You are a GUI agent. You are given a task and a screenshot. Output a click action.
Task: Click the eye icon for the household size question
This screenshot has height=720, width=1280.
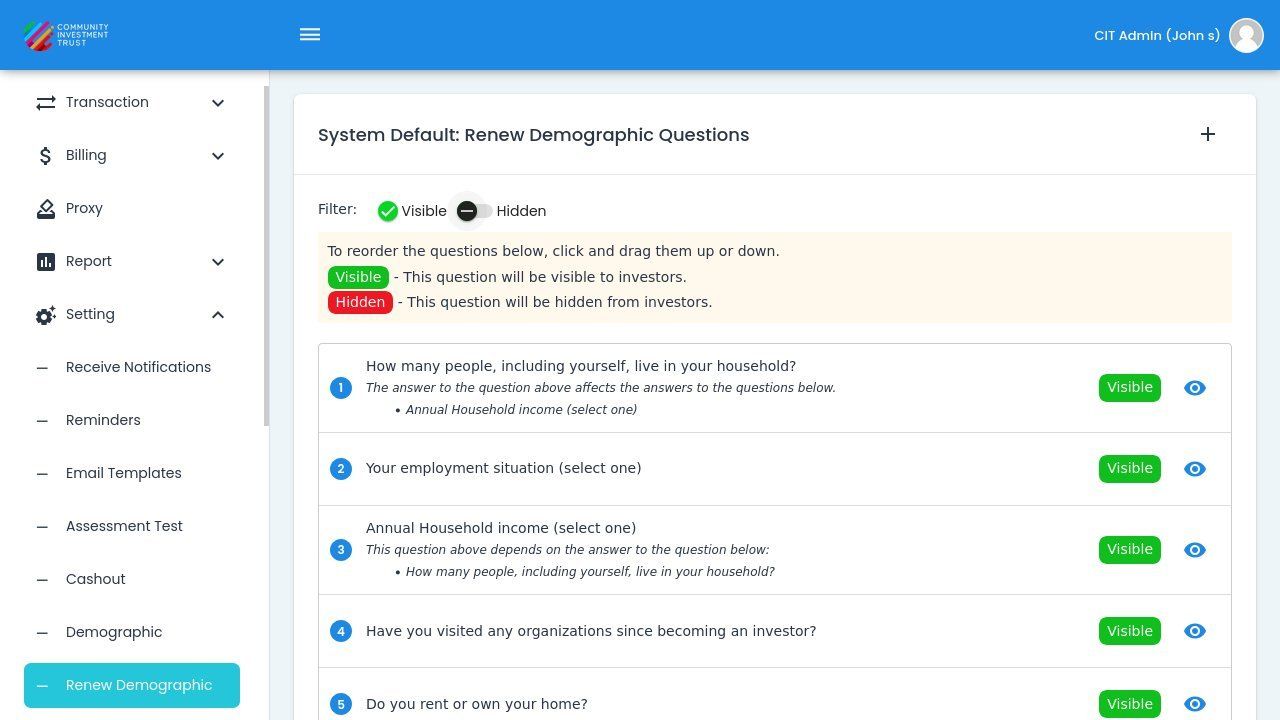[1195, 387]
